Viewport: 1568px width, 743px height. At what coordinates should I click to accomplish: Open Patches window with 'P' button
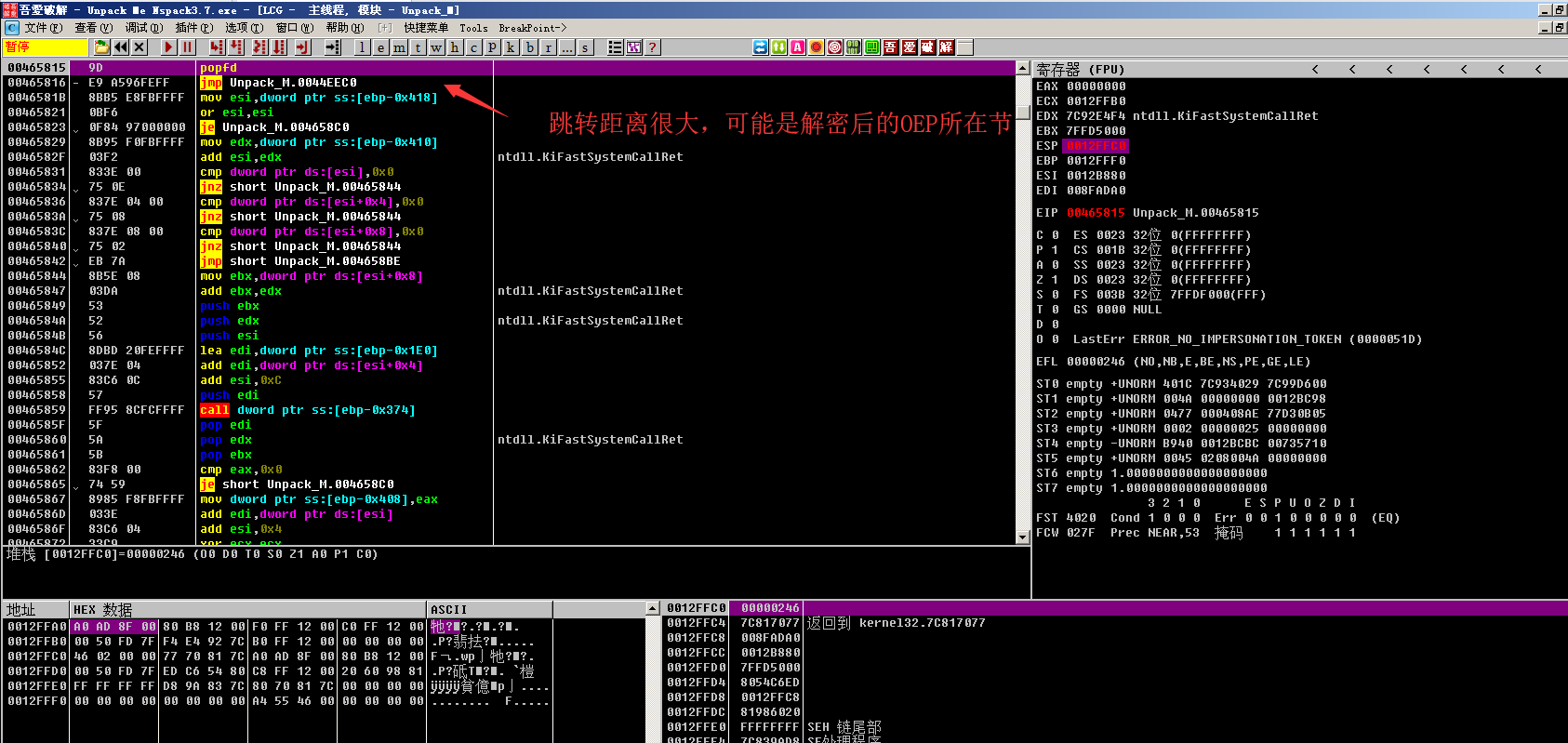492,46
